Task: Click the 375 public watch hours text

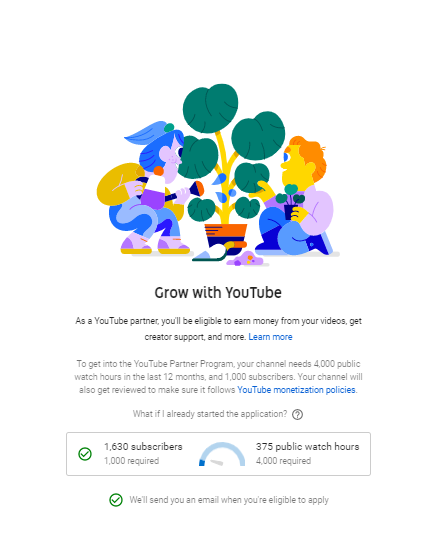Action: pos(307,446)
